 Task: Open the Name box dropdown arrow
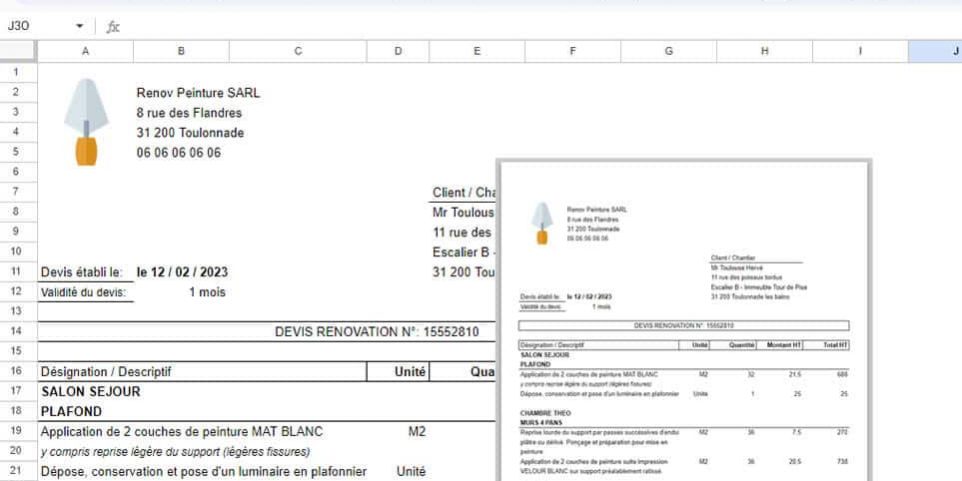click(x=80, y=27)
